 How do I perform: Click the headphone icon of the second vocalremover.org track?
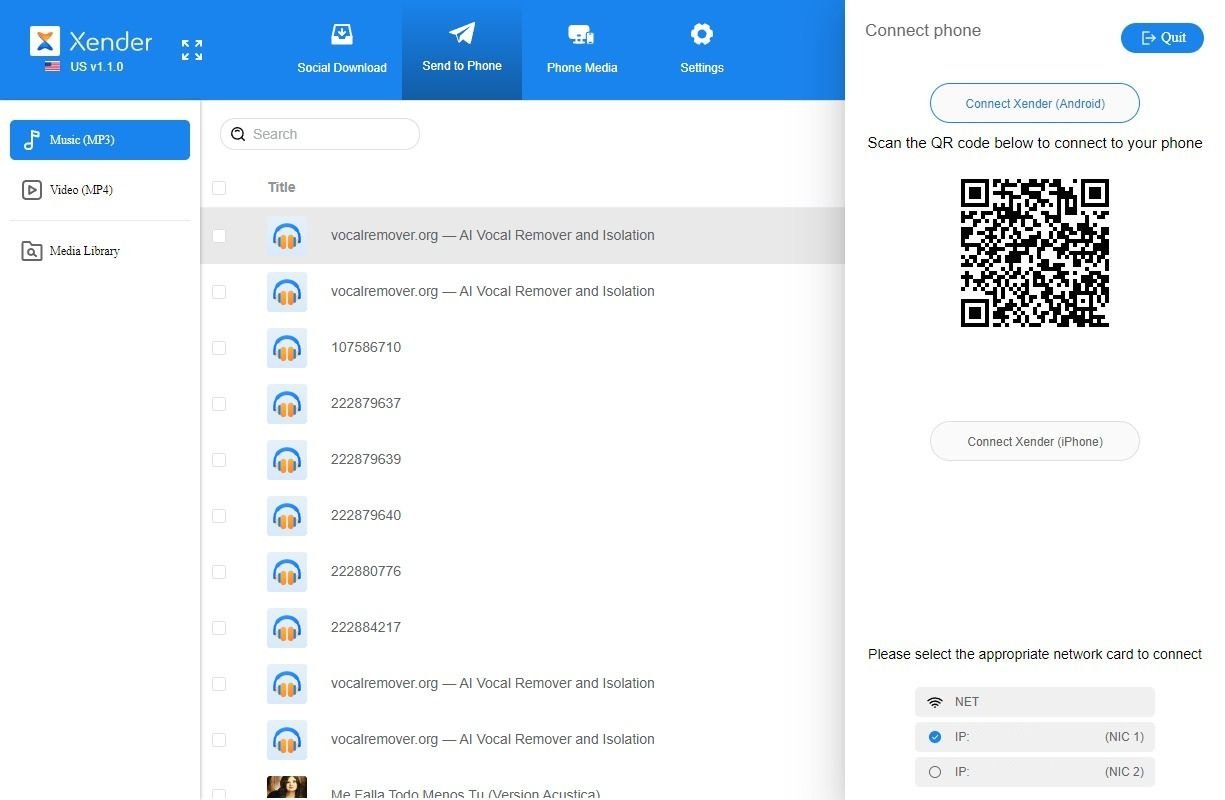pos(287,292)
